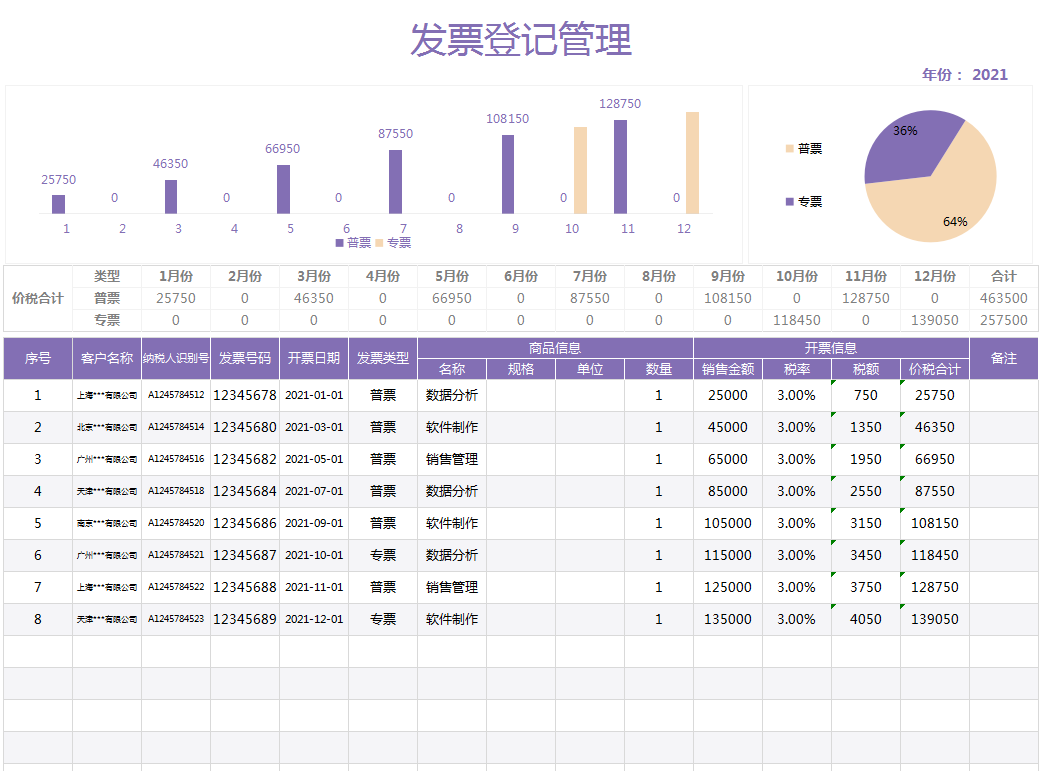This screenshot has width=1040, height=771.
Task: Click the title 发票登记管理
Action: 519,41
